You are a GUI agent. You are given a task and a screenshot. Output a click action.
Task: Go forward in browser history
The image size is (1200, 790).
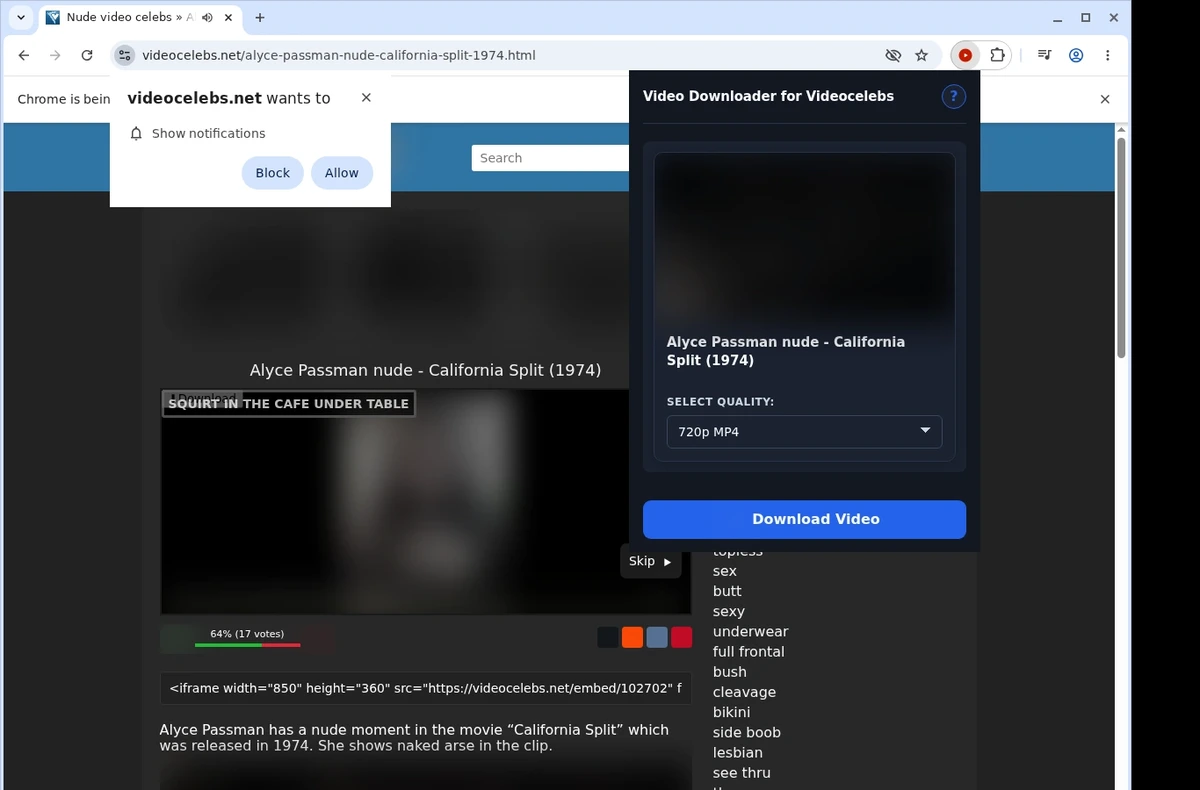pyautogui.click(x=55, y=55)
